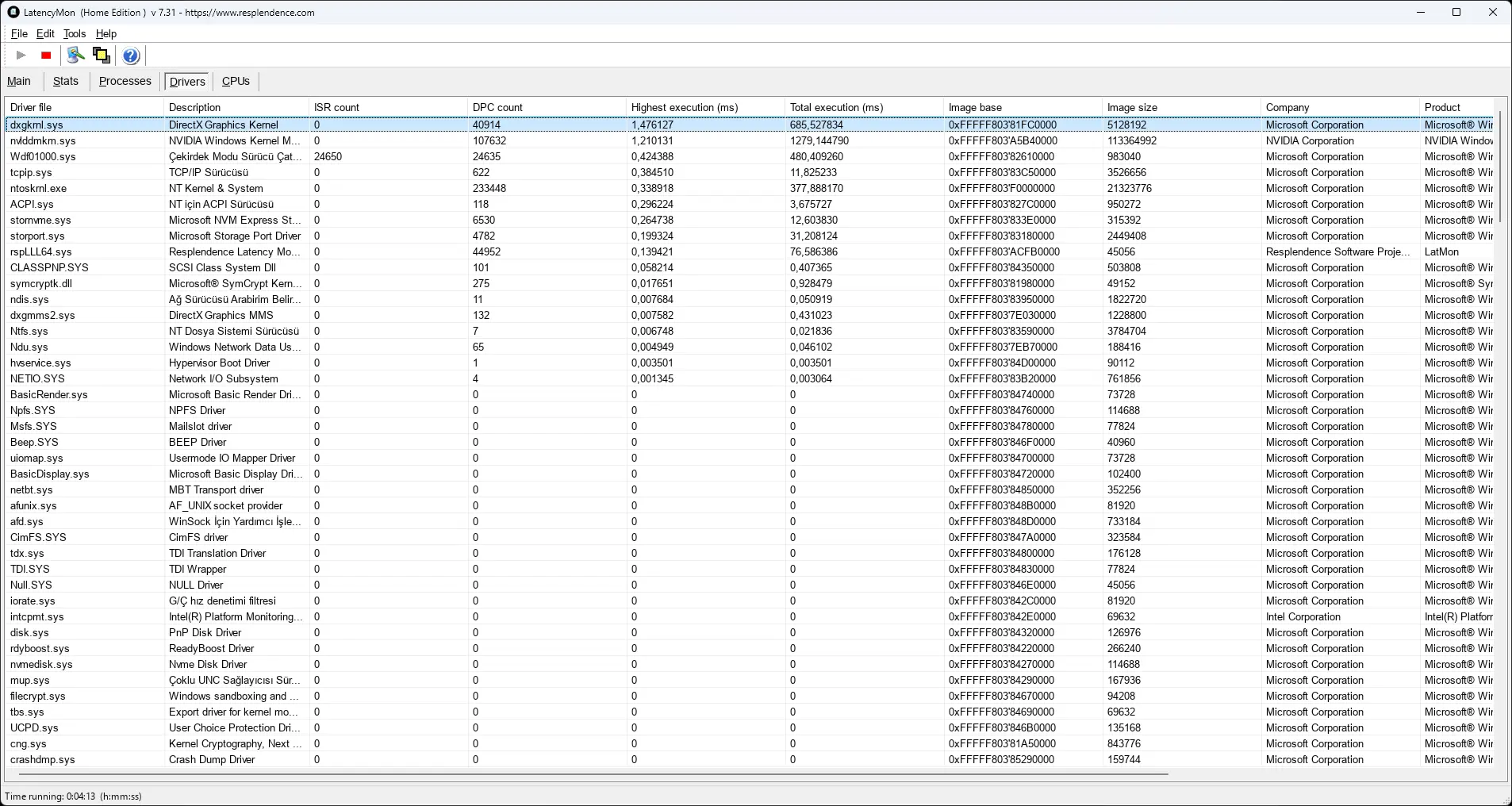1512x806 pixels.
Task: Switch to the Main tab
Action: (x=19, y=81)
